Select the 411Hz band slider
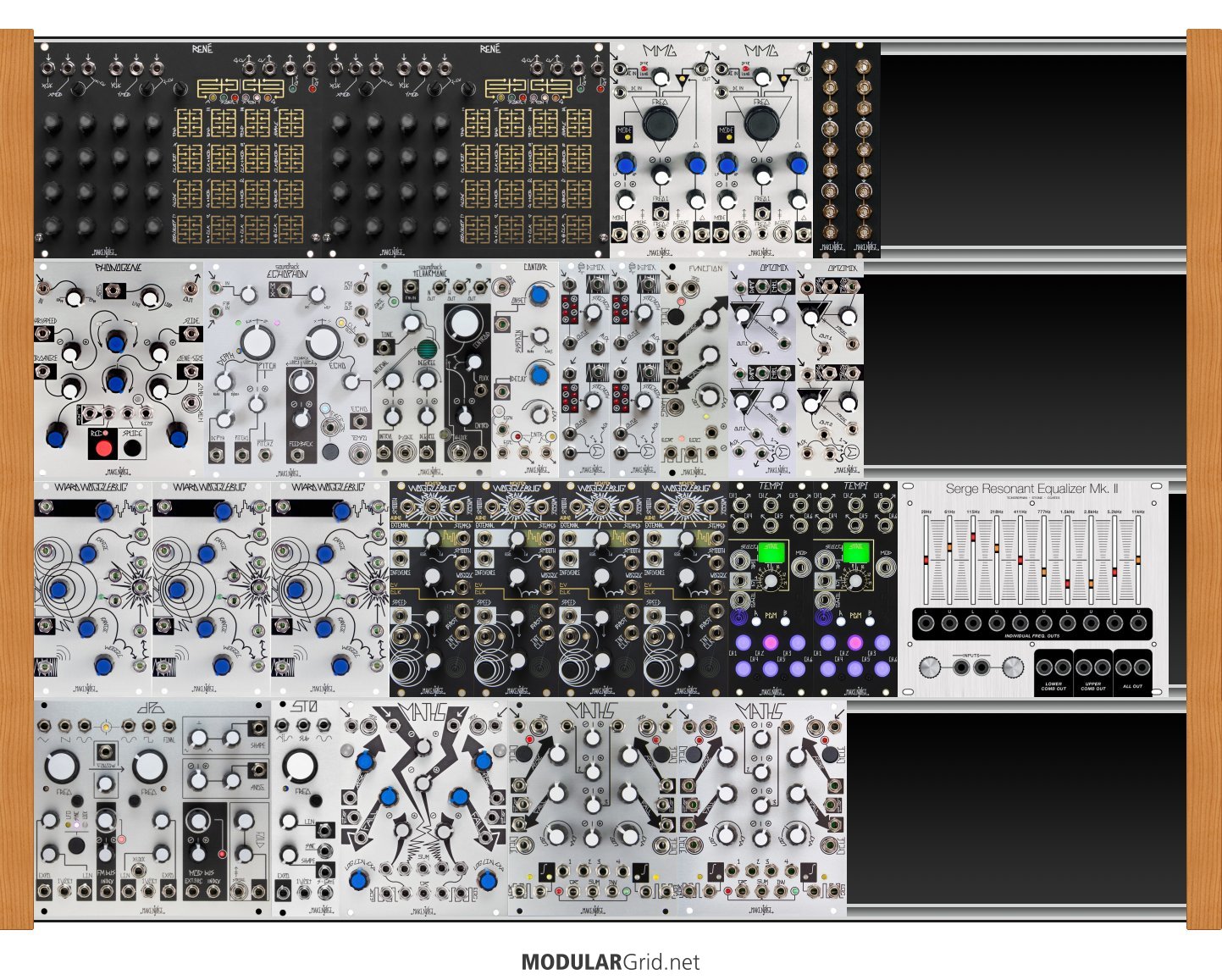Image resolution: width=1222 pixels, height=980 pixels. [x=1020, y=561]
